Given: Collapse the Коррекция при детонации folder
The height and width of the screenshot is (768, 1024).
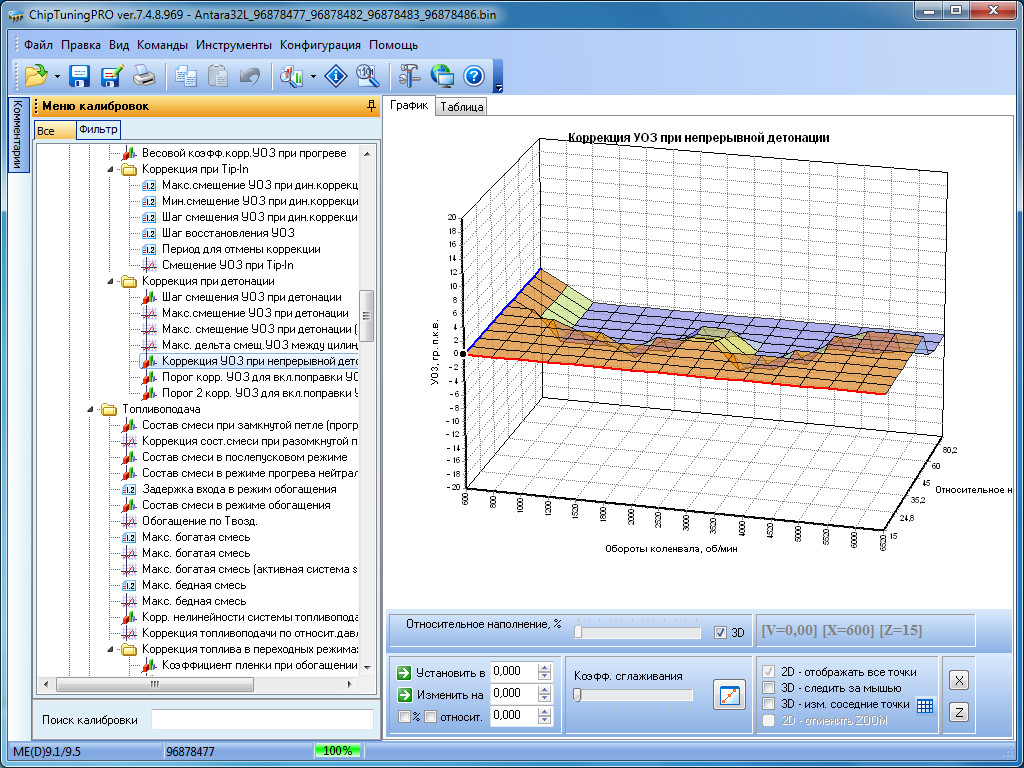Looking at the screenshot, I should [109, 282].
